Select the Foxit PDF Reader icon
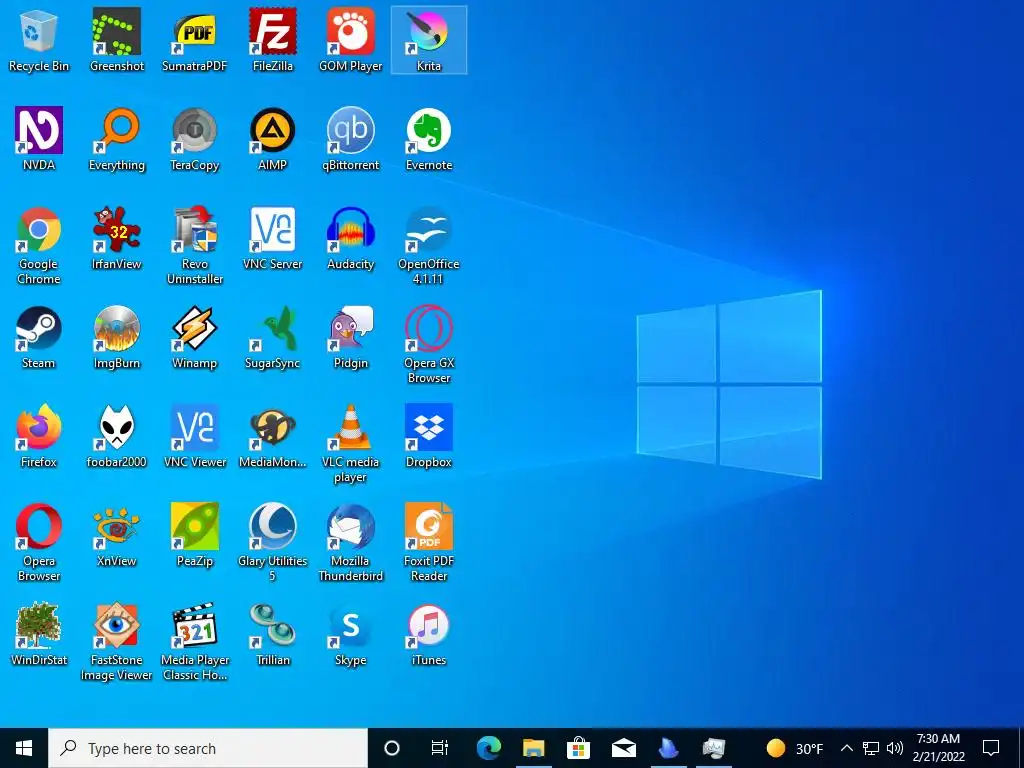The height and width of the screenshot is (768, 1024). [429, 543]
